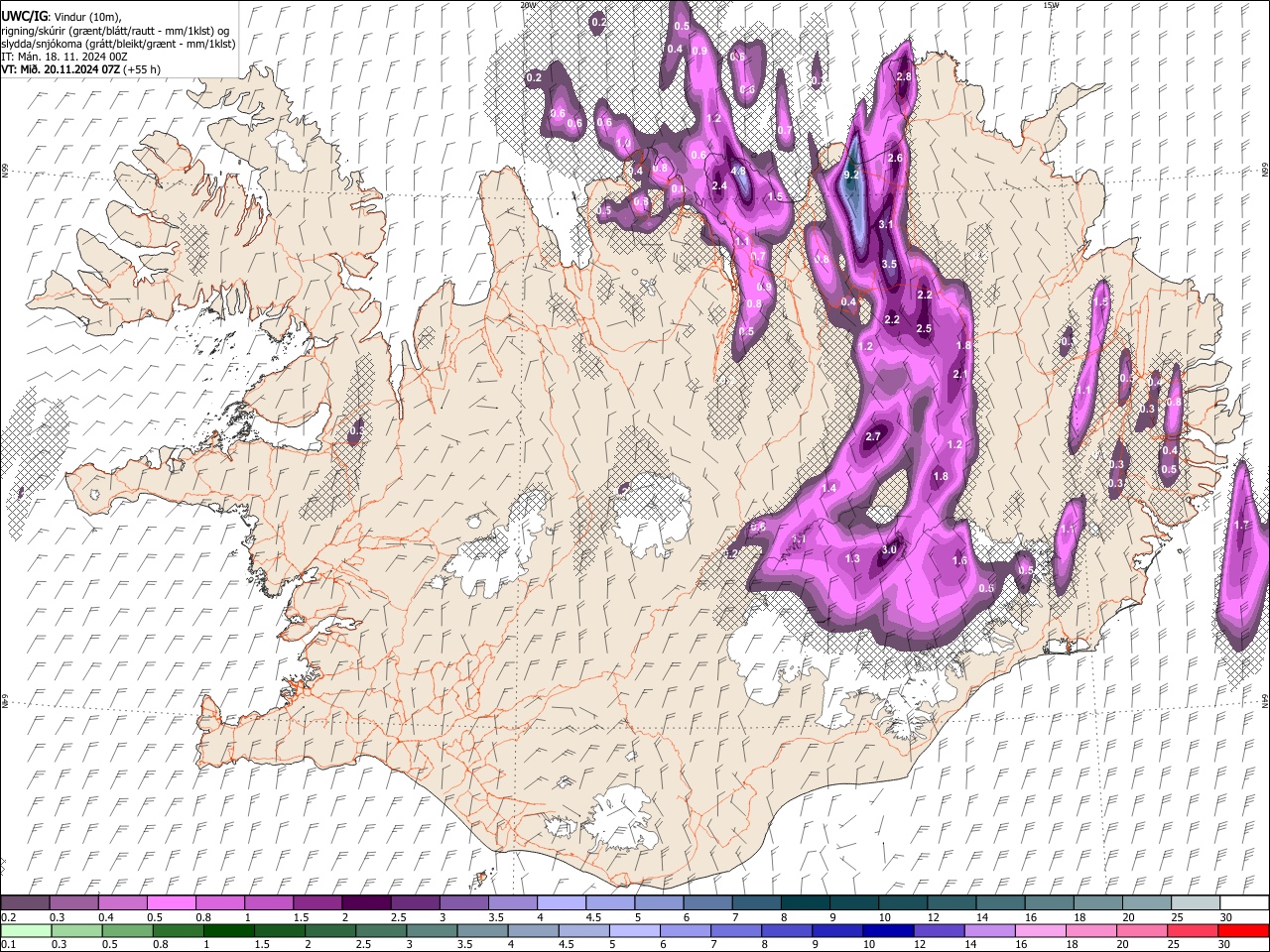Click the 20W longitude label

coord(528,5)
